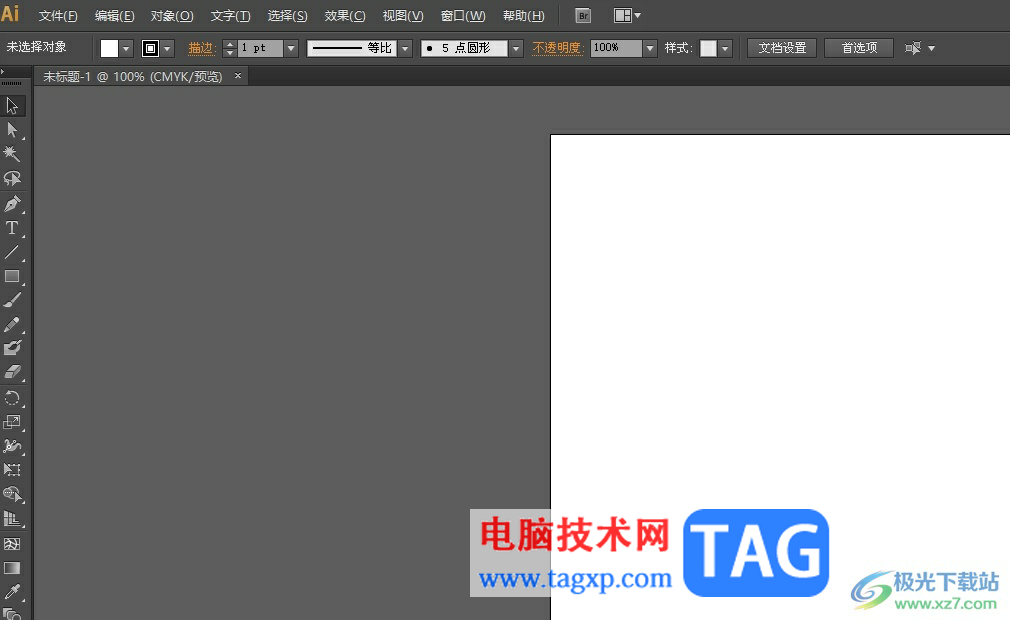Select the Mesh tool
1010x620 pixels.
12,544
